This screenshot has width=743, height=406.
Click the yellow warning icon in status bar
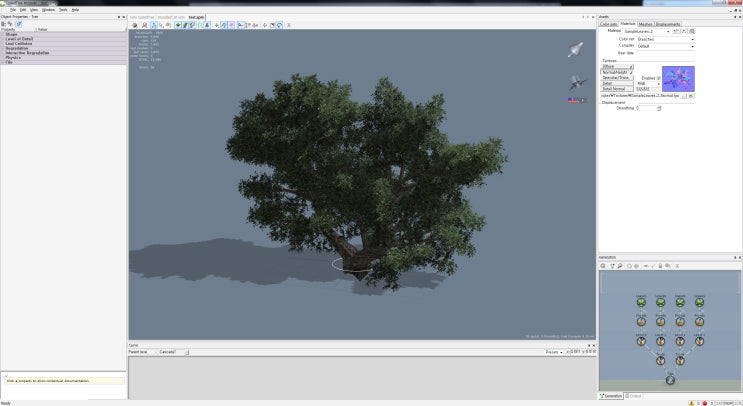click(691, 403)
